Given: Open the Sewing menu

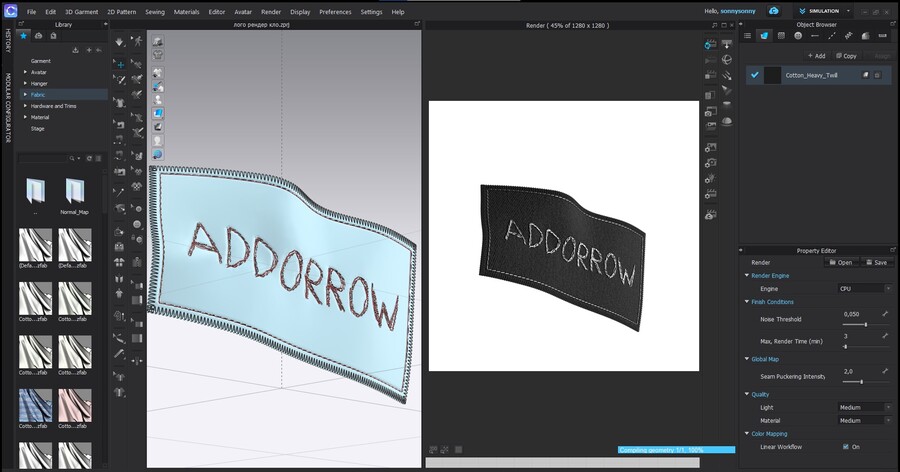Looking at the screenshot, I should click(155, 12).
